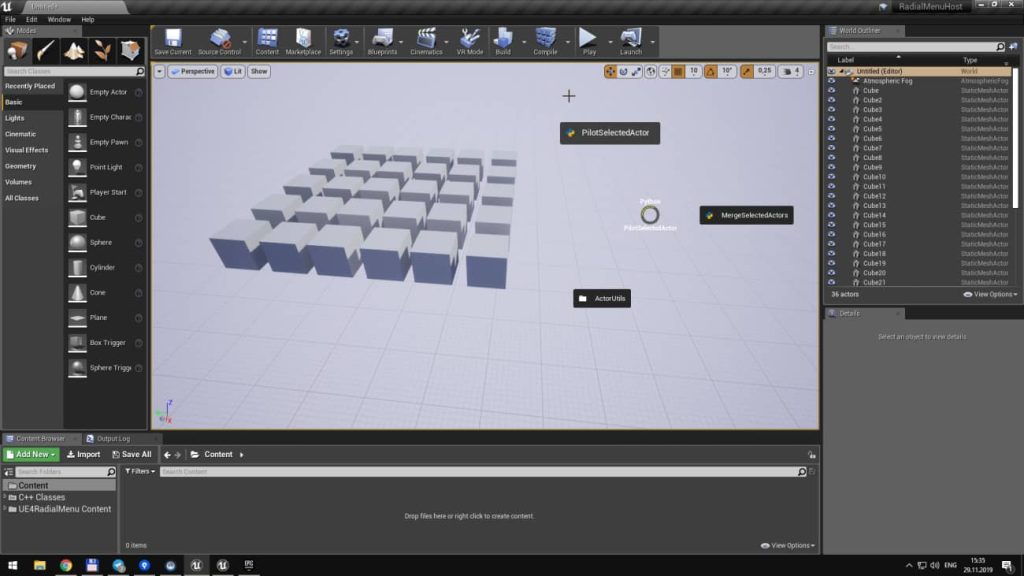
Task: Select Point Light in Place Actors list
Action: pos(105,167)
